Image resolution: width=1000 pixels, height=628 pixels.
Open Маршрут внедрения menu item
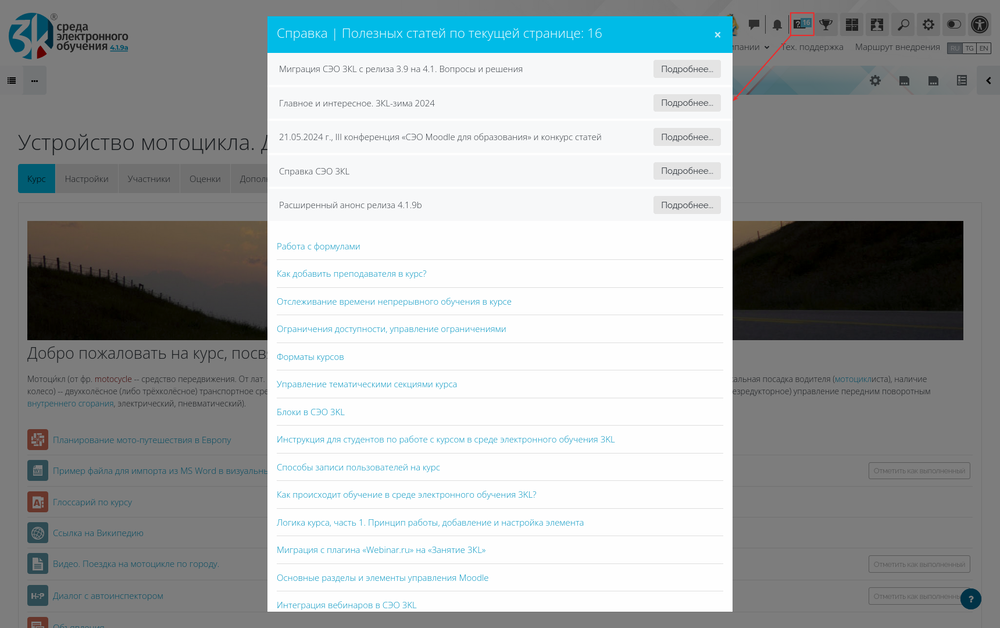tap(897, 47)
